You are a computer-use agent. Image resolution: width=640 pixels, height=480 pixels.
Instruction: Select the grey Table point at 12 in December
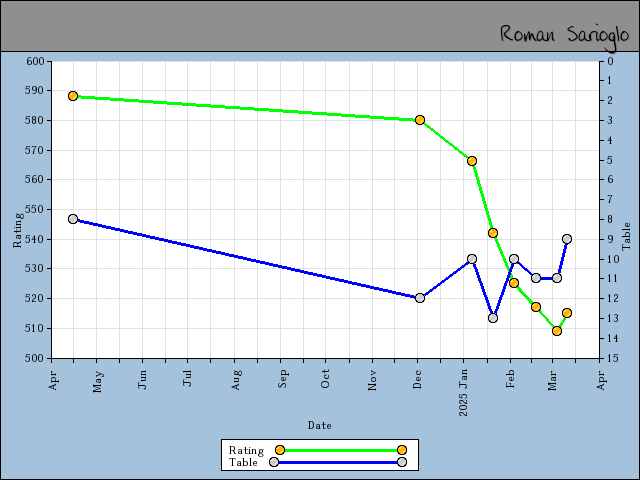coord(420,298)
